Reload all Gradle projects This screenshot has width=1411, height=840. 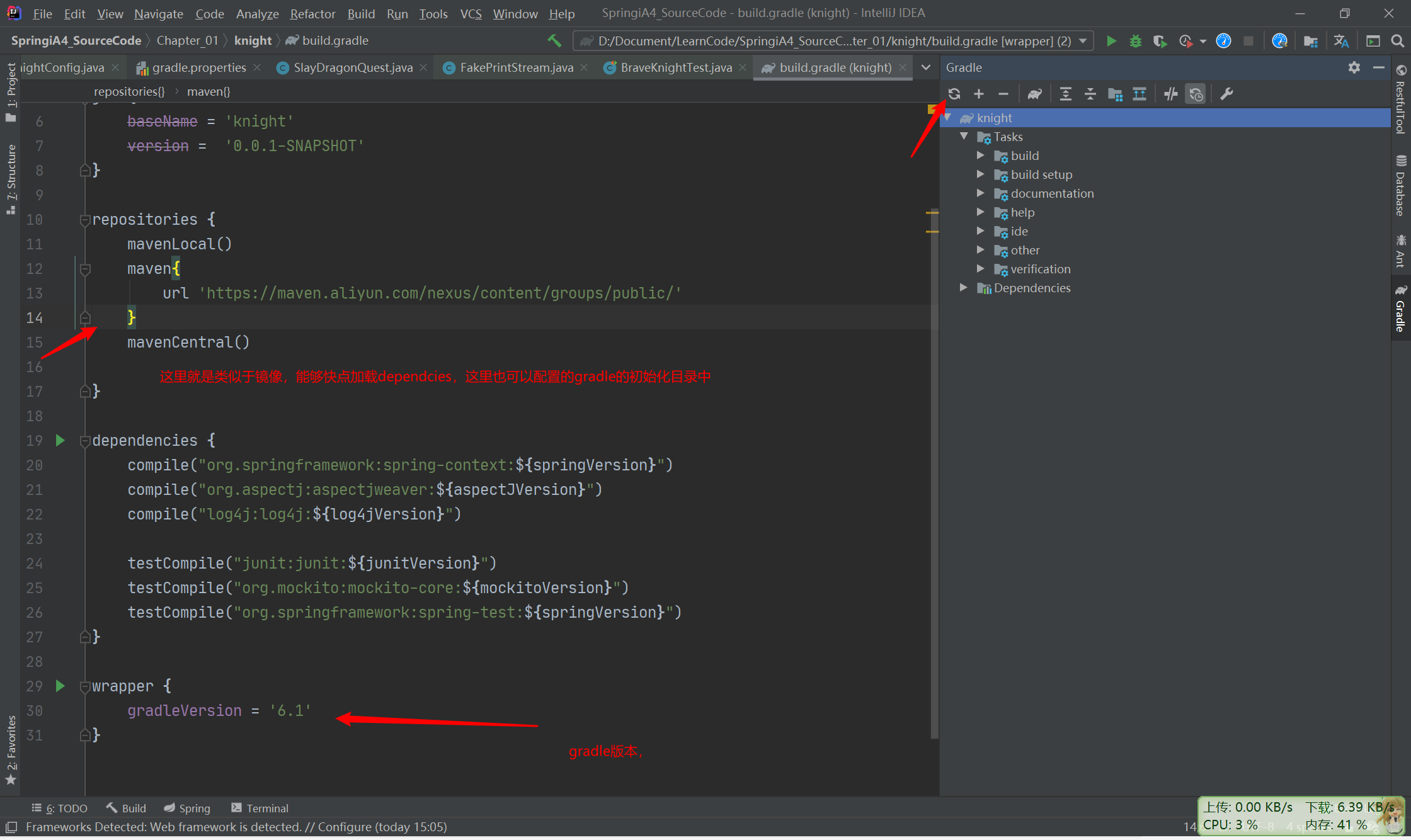tap(954, 94)
